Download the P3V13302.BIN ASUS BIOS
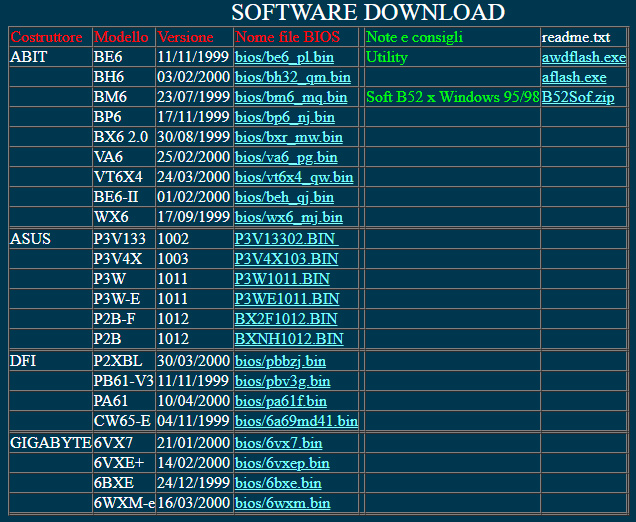636x522 pixels. coord(286,238)
